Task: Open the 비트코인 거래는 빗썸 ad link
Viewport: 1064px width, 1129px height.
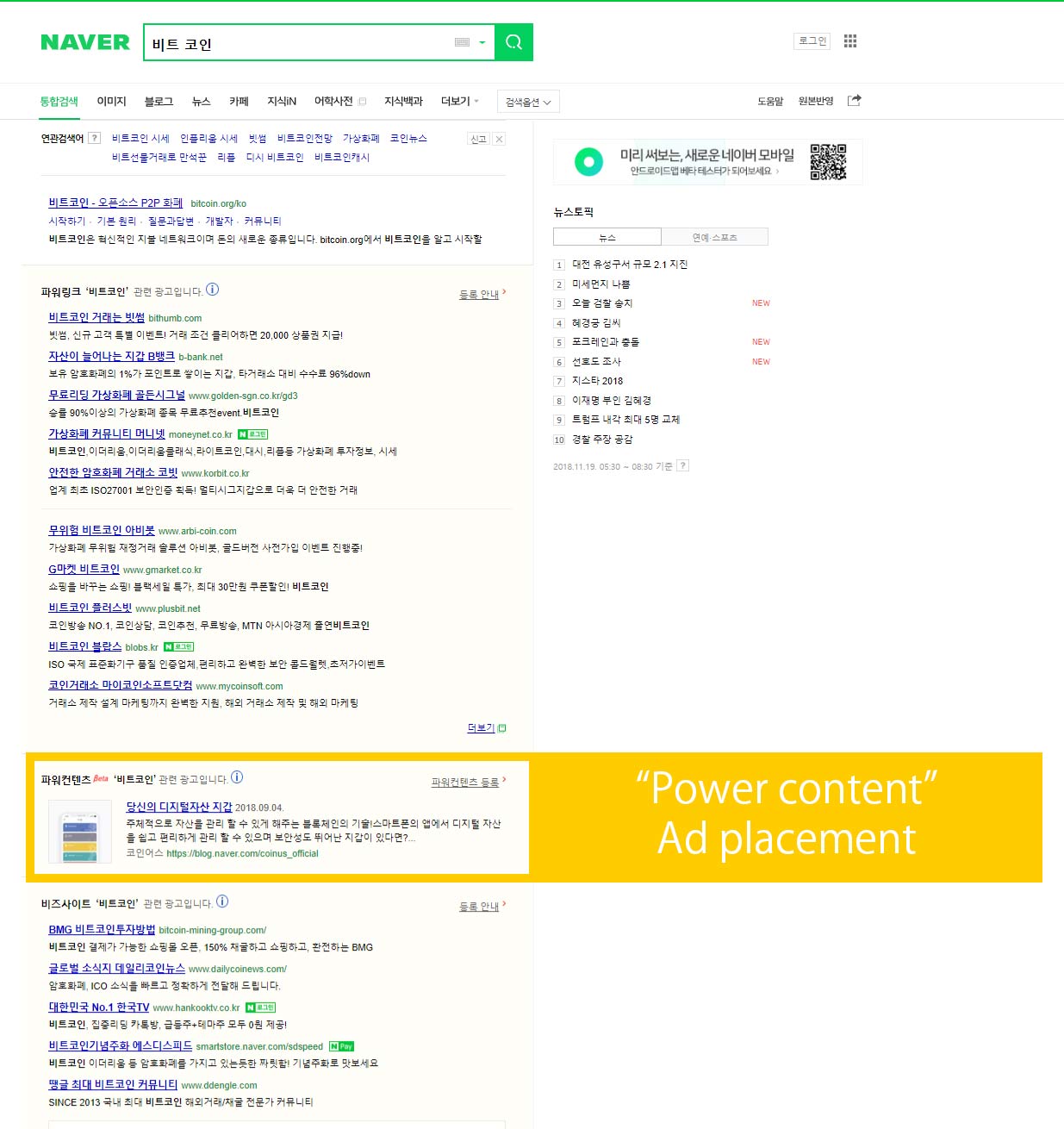Action: (x=96, y=318)
